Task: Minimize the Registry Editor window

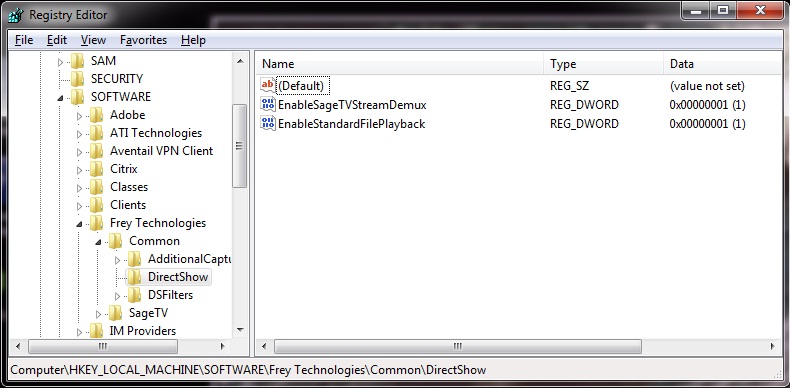Action: click(x=696, y=10)
